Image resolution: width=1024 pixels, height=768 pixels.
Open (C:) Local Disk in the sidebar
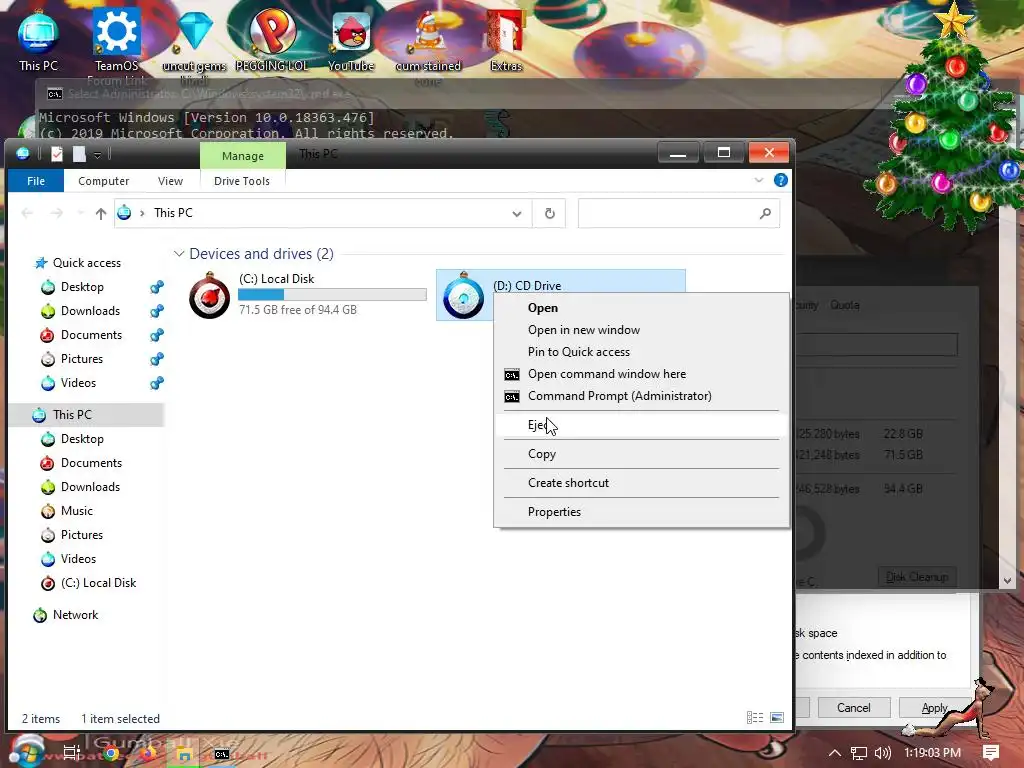(x=98, y=583)
